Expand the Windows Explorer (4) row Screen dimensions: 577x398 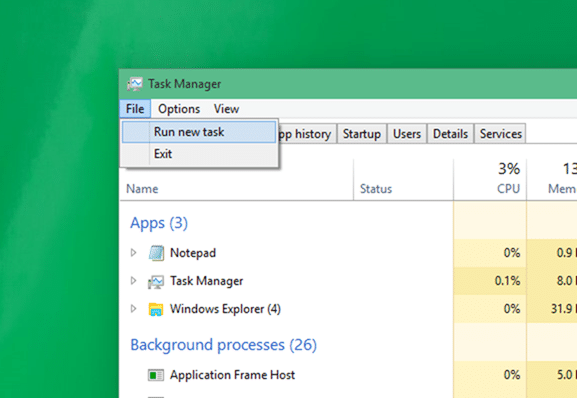click(134, 309)
